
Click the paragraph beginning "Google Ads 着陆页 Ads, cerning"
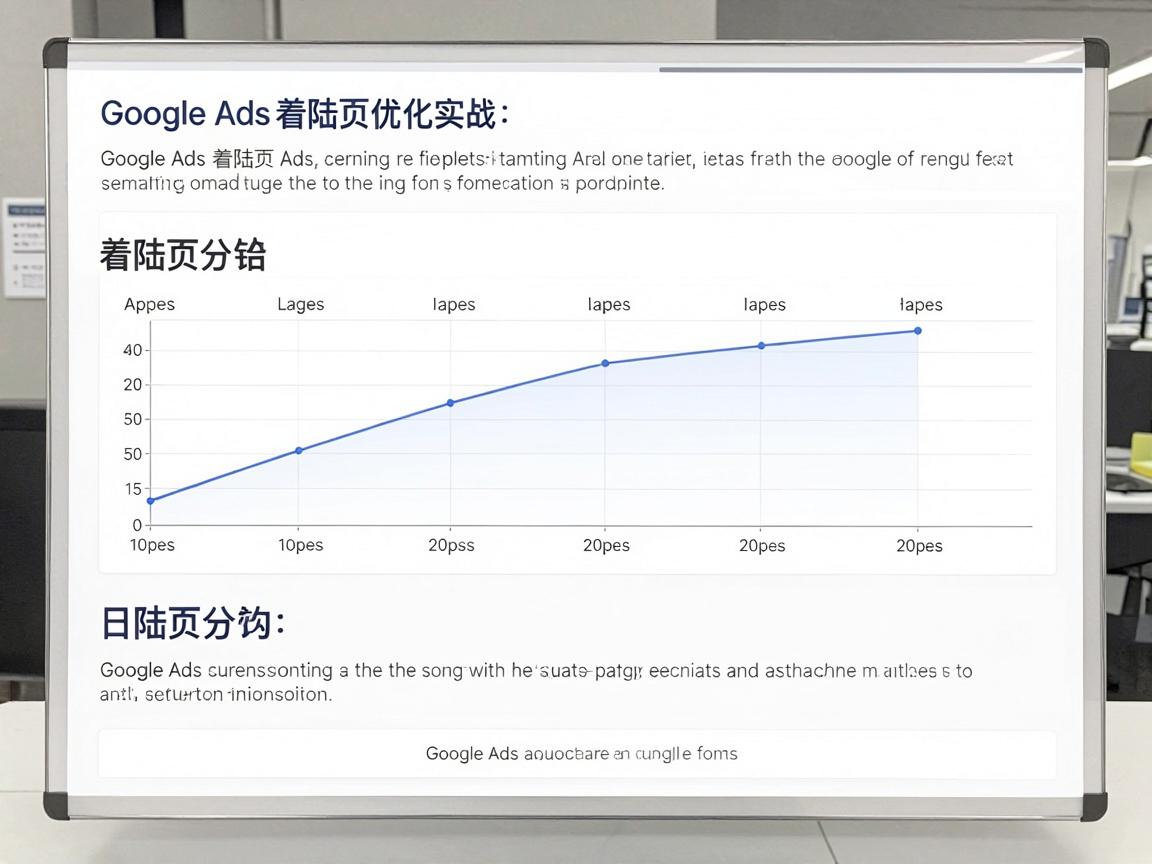click(x=556, y=170)
